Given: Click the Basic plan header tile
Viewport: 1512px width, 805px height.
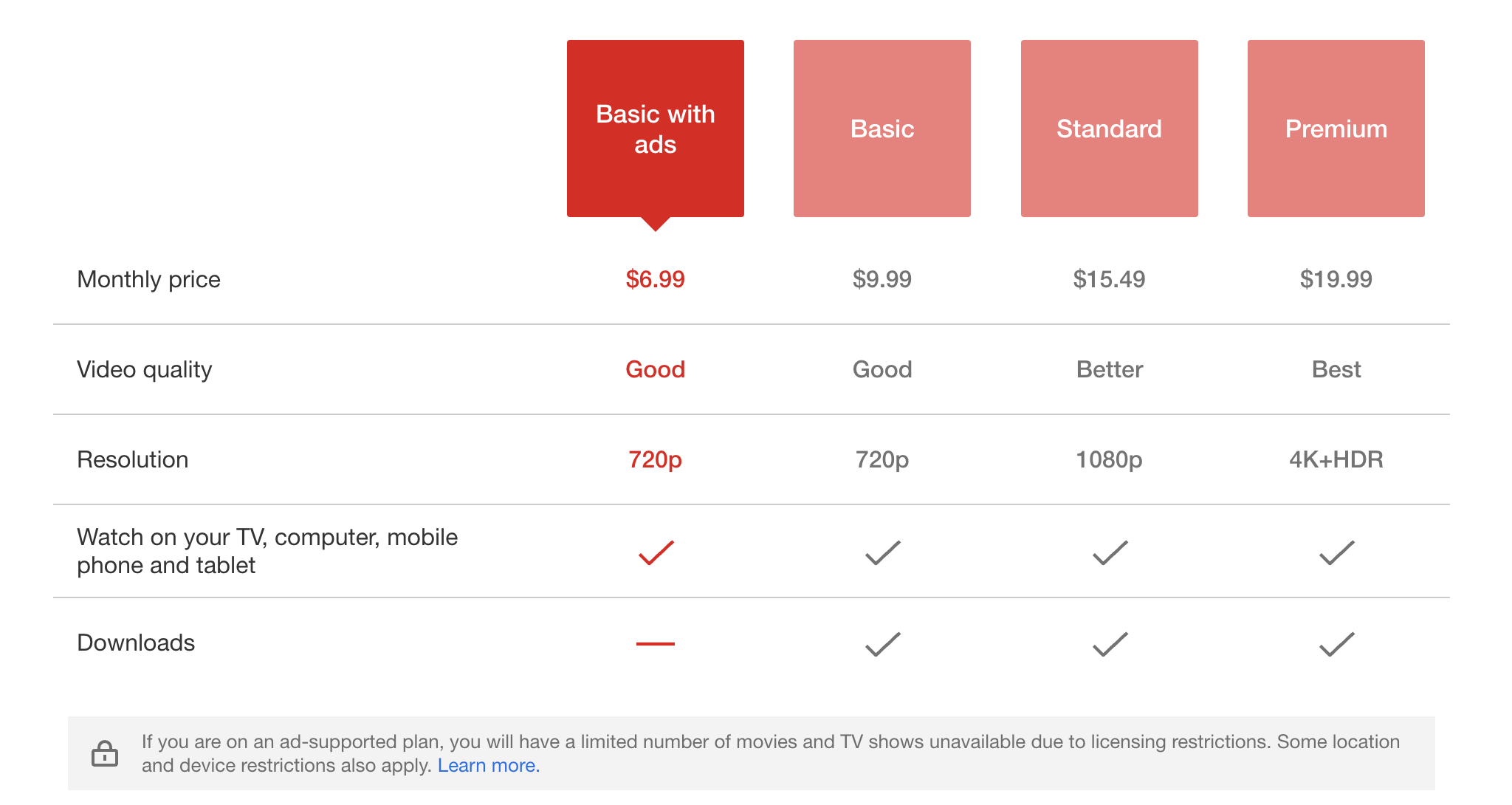Looking at the screenshot, I should [x=882, y=129].
